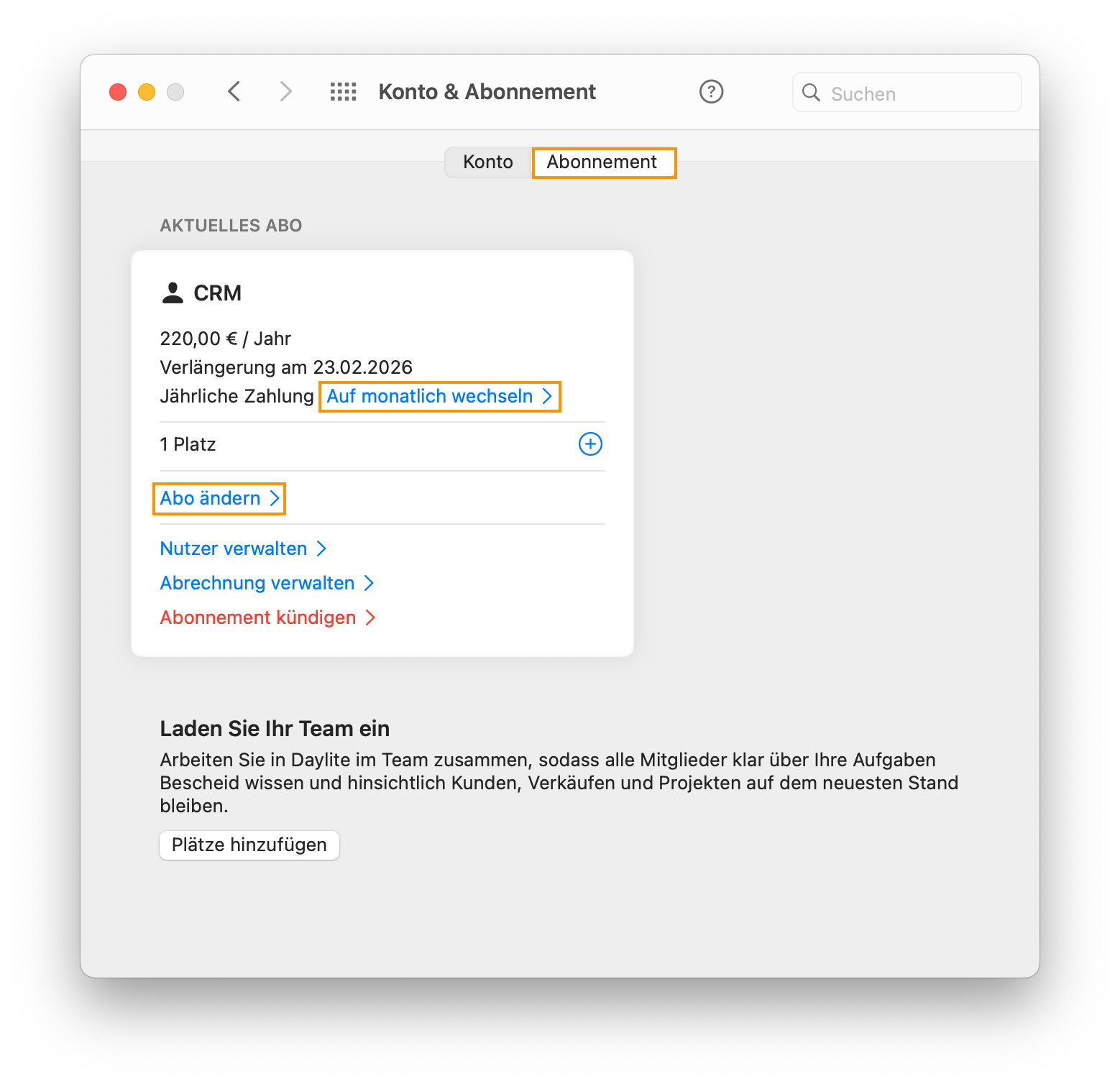Click the Plätze hinzufügen button
This screenshot has width=1120, height=1084.
click(x=249, y=845)
